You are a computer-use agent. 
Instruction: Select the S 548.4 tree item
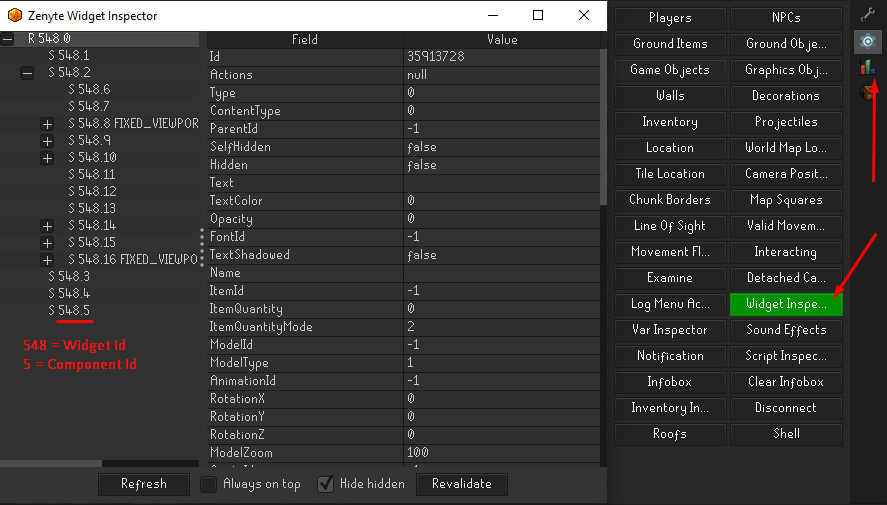[69, 293]
